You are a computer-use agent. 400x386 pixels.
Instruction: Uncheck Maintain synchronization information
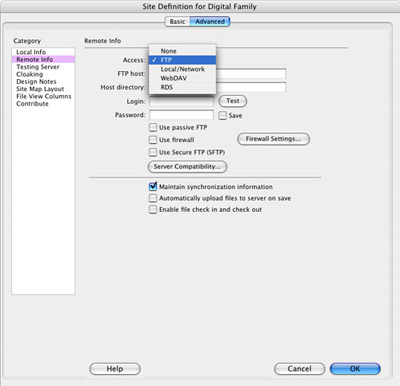click(153, 186)
